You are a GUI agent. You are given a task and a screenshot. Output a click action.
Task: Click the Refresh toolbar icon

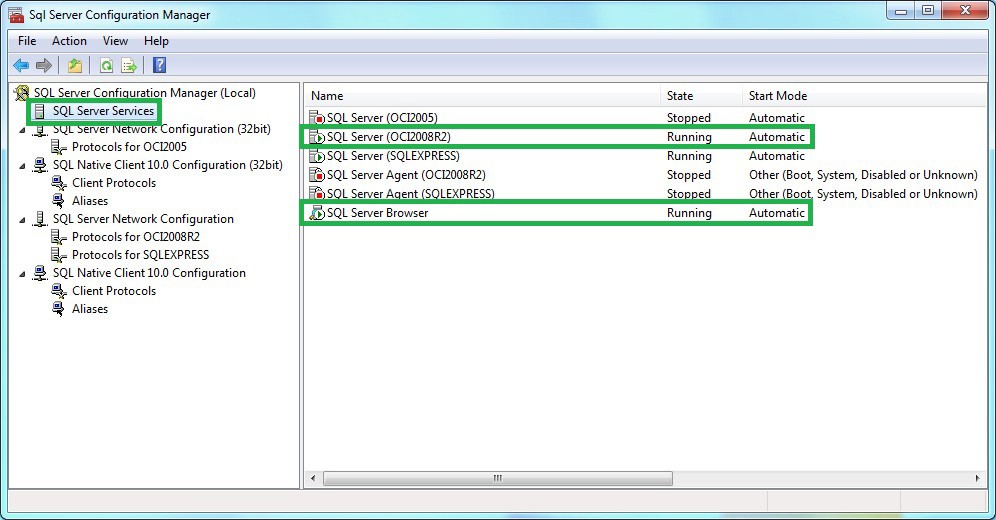[x=107, y=65]
